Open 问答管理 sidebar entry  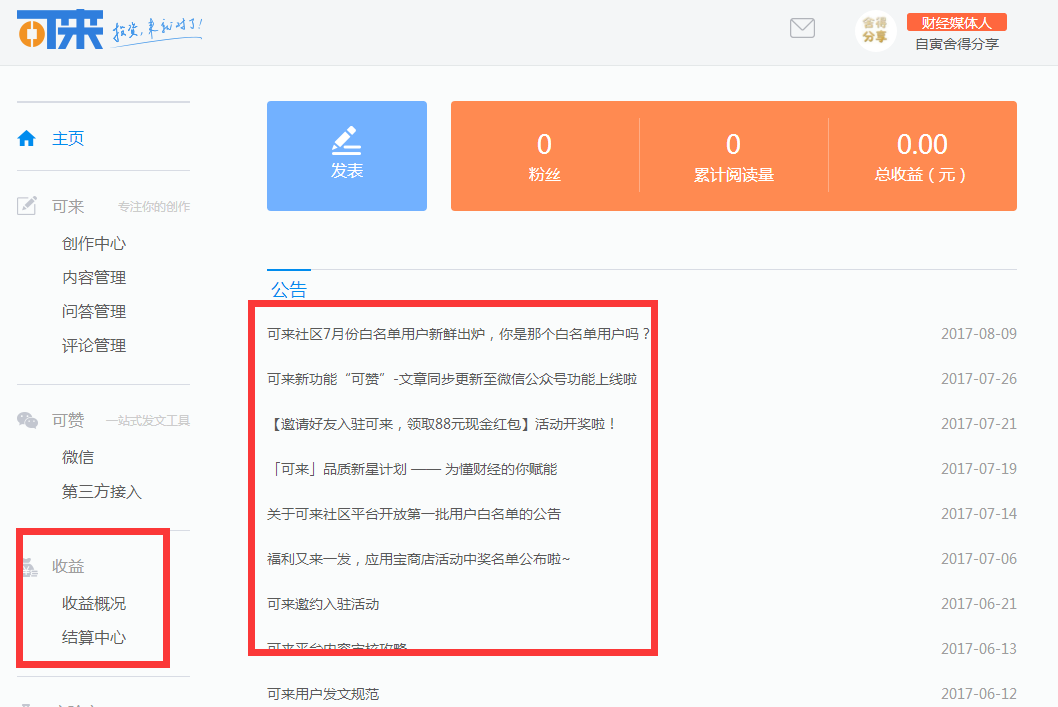pos(94,312)
